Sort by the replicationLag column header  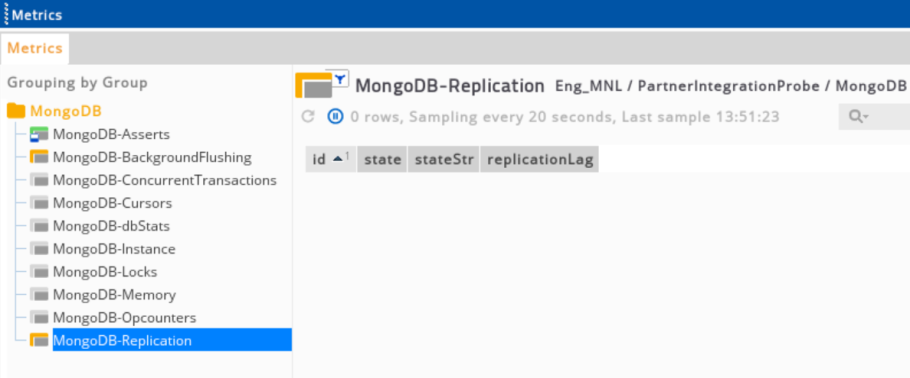click(x=540, y=160)
